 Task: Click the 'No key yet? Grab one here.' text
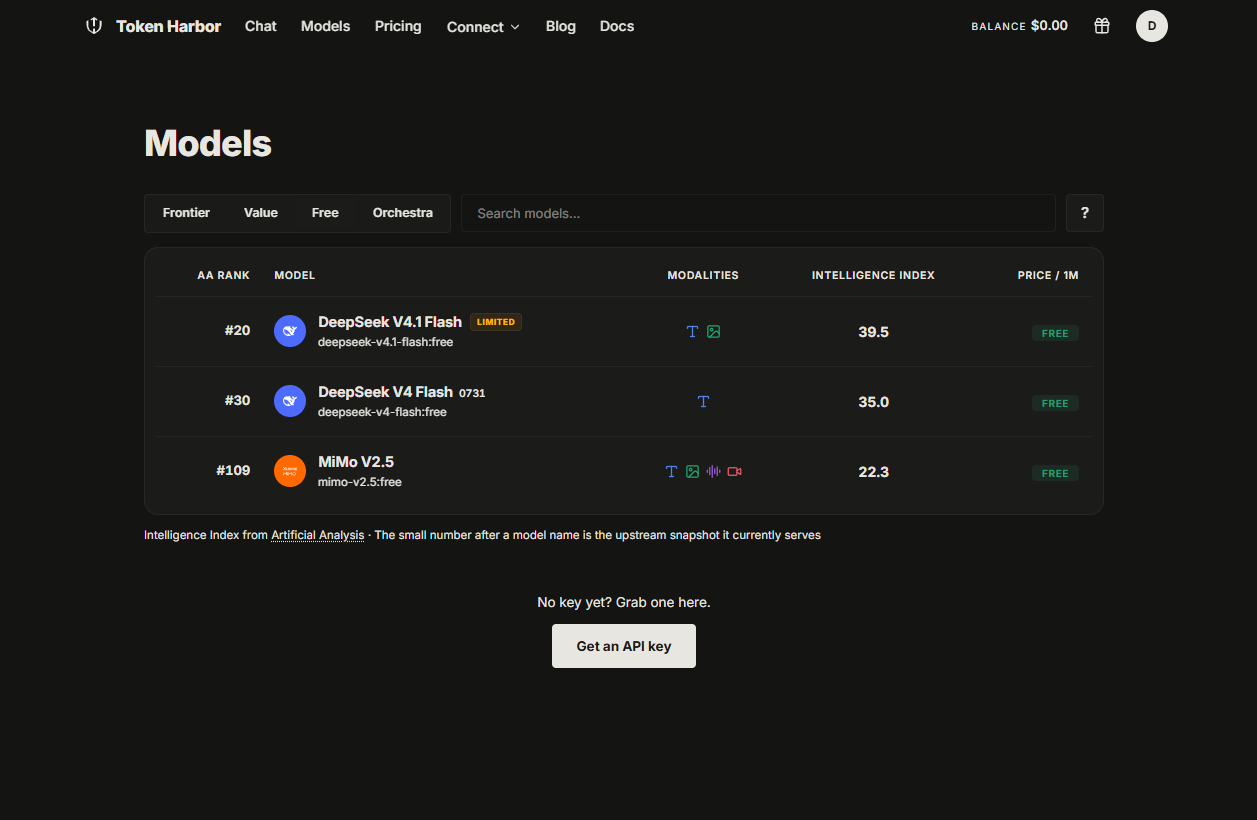(624, 602)
